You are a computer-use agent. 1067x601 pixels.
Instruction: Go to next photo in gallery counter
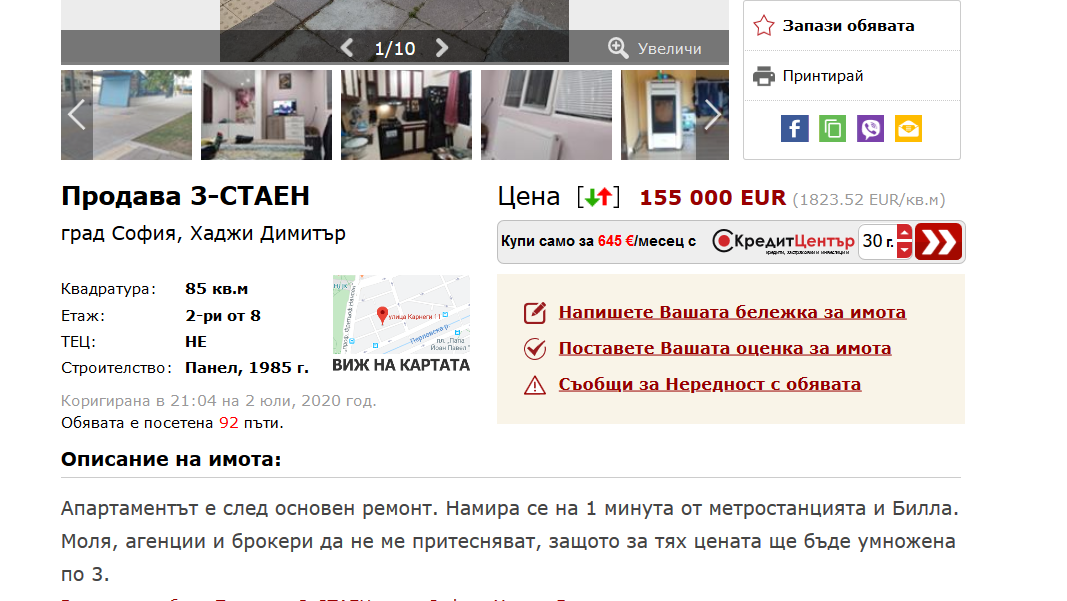click(442, 48)
